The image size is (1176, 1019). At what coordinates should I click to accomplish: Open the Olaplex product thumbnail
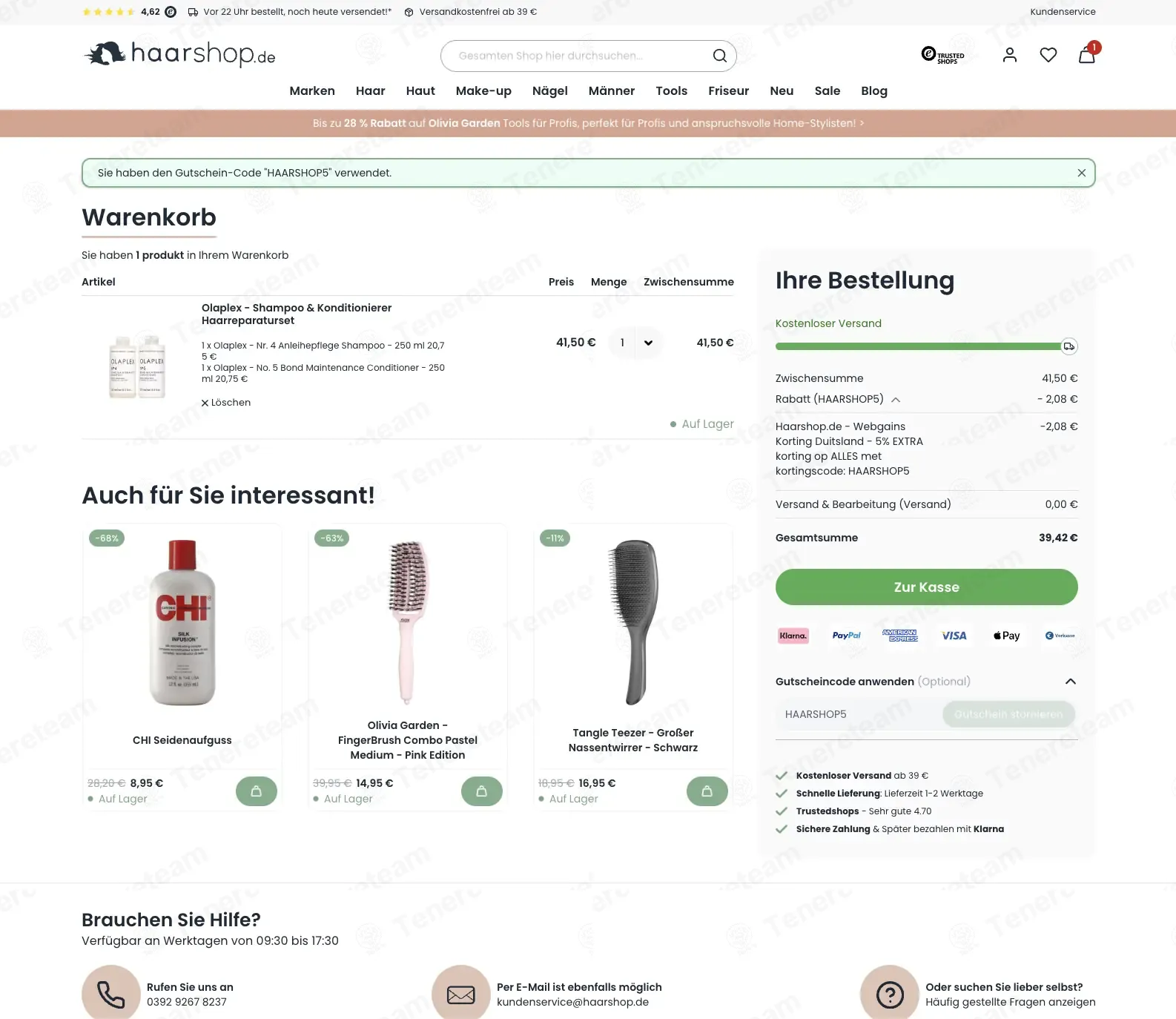[x=137, y=366]
